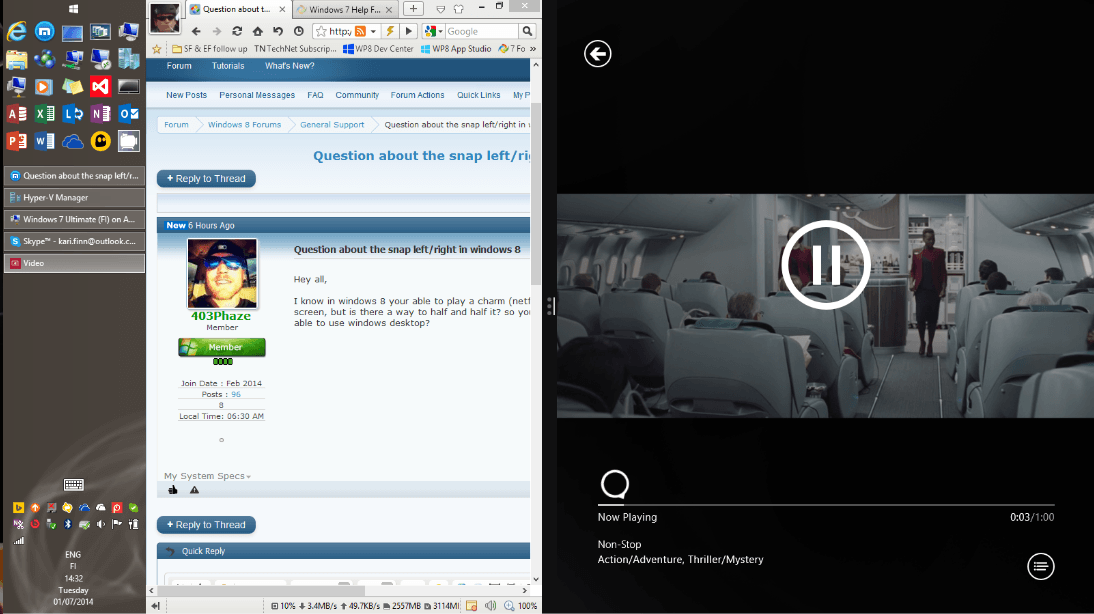Open browser history clock icon

299,31
